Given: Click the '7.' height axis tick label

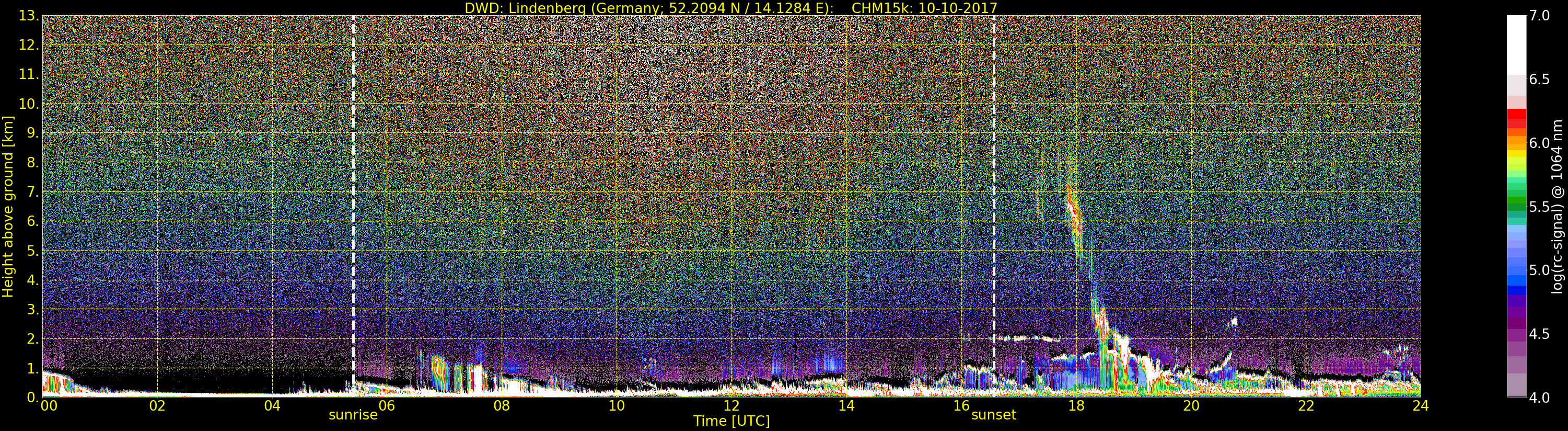Looking at the screenshot, I should [x=33, y=192].
